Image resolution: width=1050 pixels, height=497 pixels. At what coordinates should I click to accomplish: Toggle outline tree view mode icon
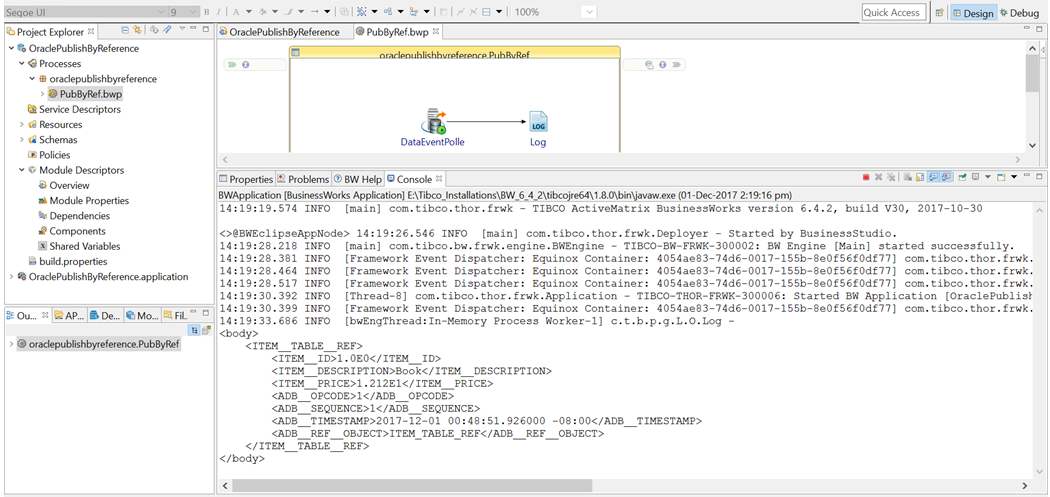[195, 330]
